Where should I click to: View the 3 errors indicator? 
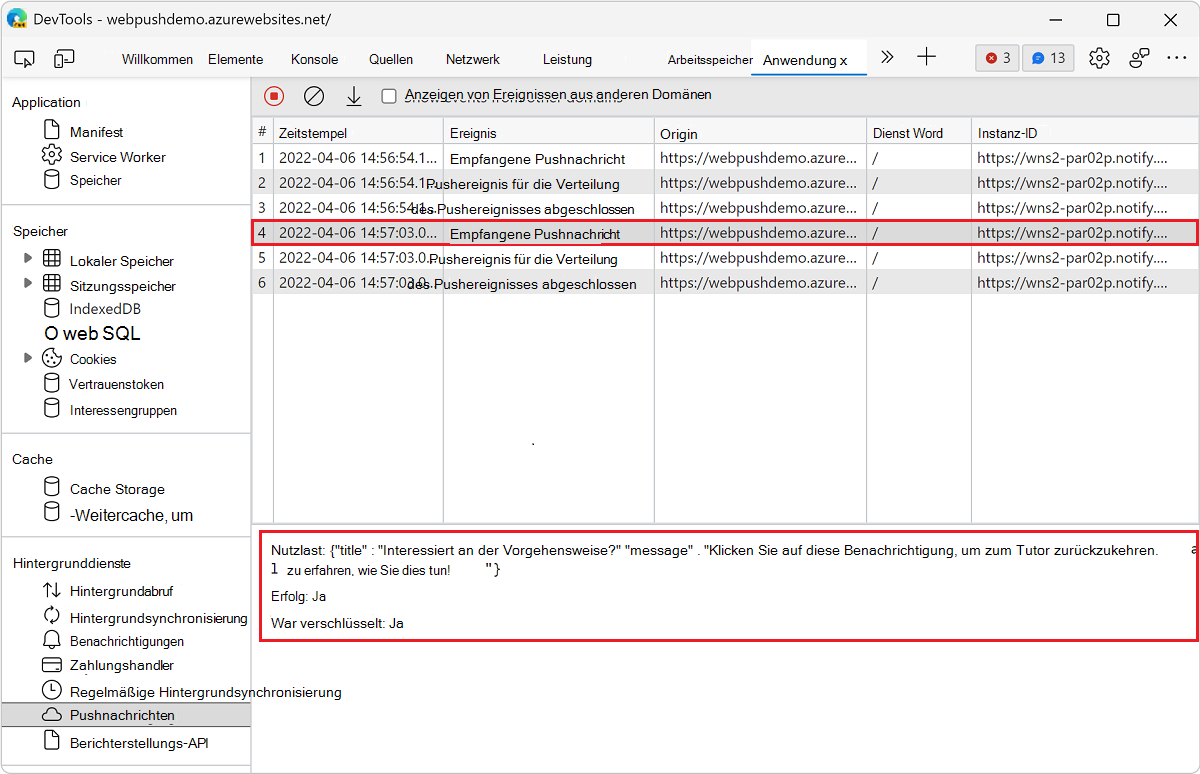pyautogui.click(x=996, y=58)
